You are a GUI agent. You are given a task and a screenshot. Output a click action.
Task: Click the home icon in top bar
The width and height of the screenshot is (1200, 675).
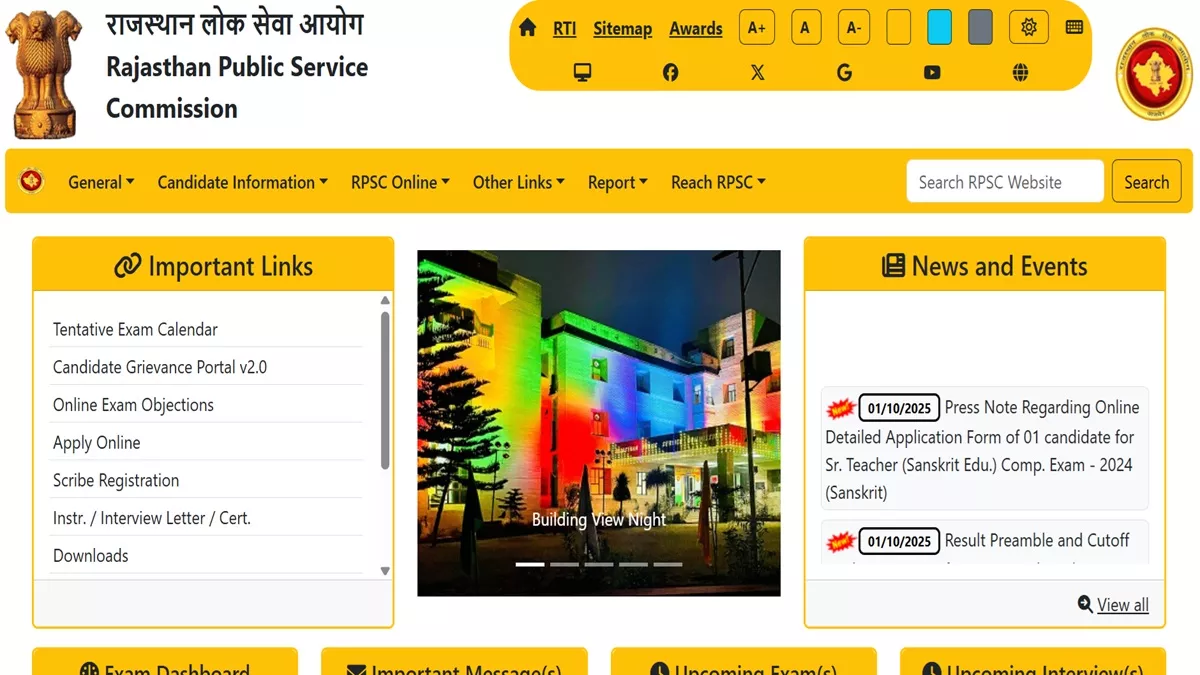click(528, 28)
